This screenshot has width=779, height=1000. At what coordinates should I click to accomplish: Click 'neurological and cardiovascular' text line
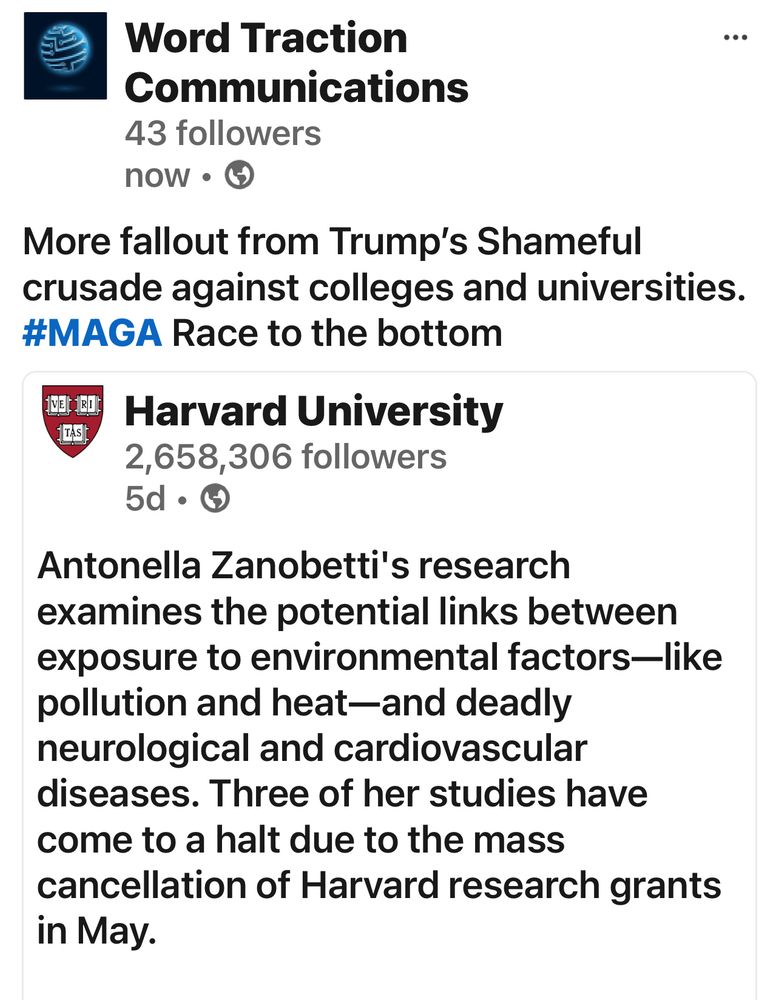point(312,749)
